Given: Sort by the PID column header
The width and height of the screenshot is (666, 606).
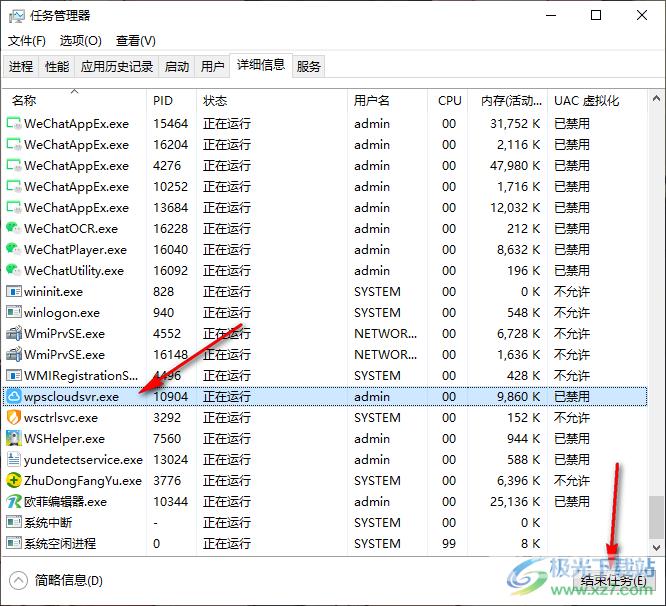Looking at the screenshot, I should tap(172, 101).
